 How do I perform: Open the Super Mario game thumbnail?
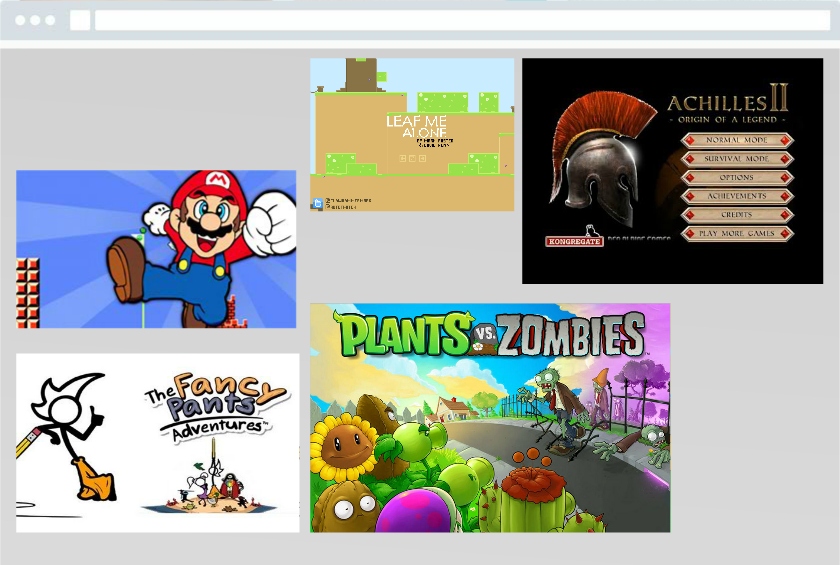coord(156,249)
